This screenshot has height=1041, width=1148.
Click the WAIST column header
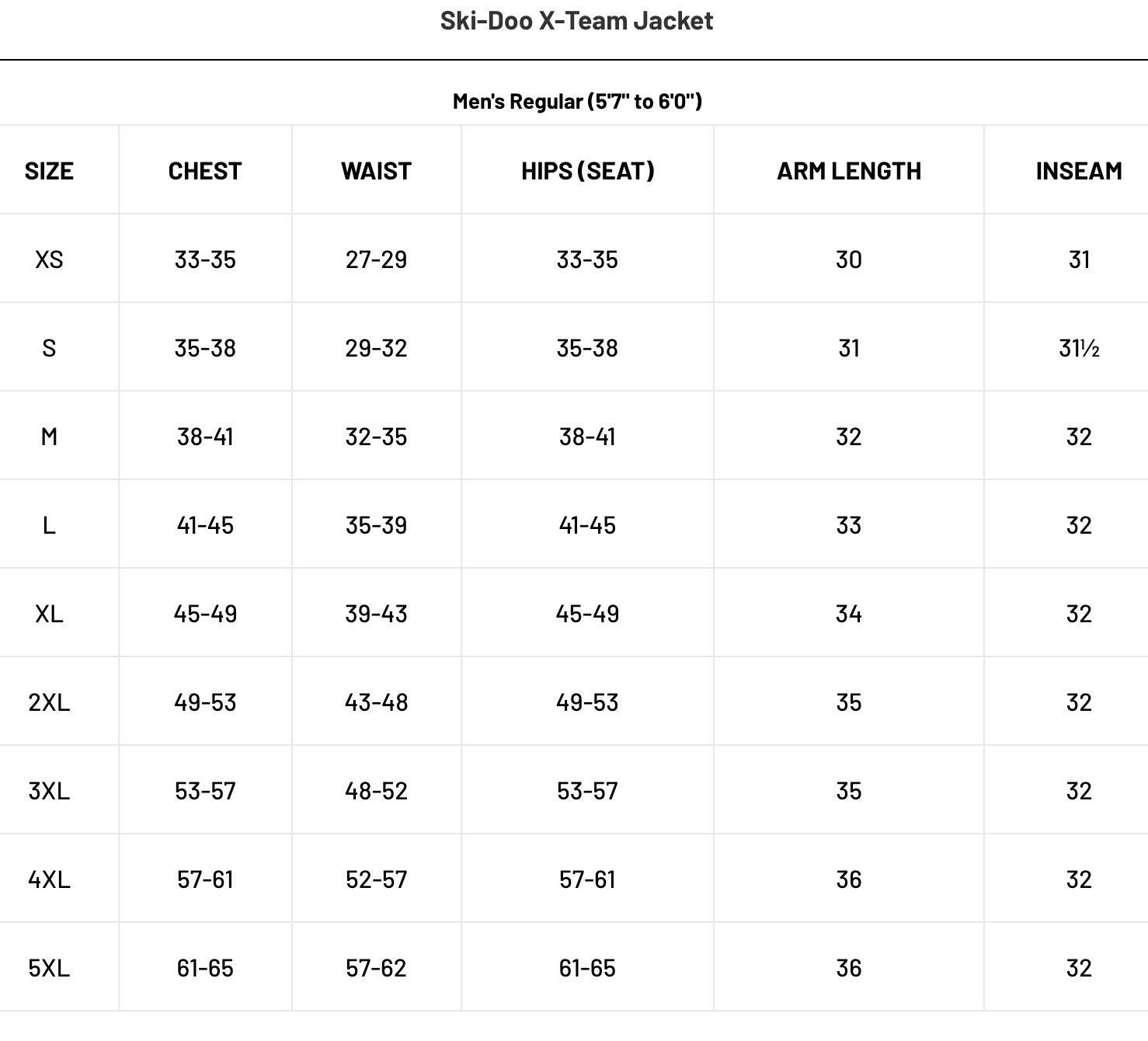(376, 171)
